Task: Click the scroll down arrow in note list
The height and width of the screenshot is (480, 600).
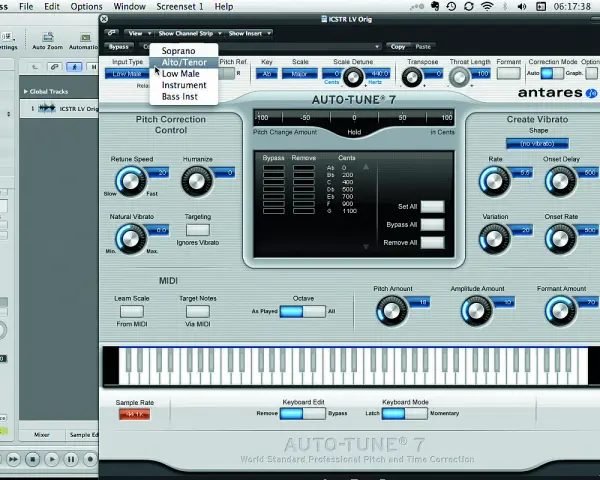Action: tap(366, 247)
